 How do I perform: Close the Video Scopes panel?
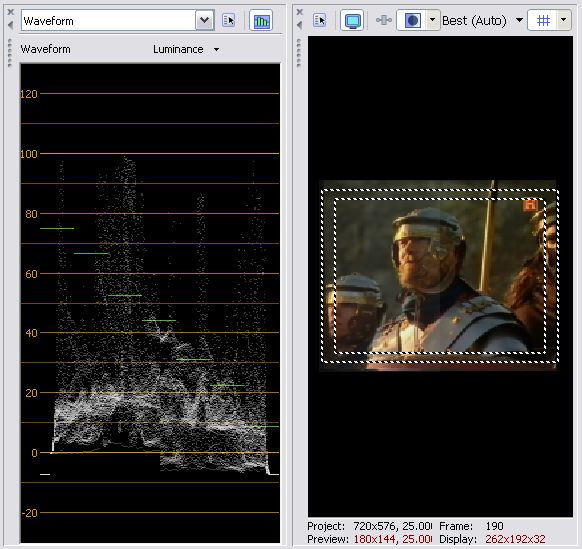point(11,12)
